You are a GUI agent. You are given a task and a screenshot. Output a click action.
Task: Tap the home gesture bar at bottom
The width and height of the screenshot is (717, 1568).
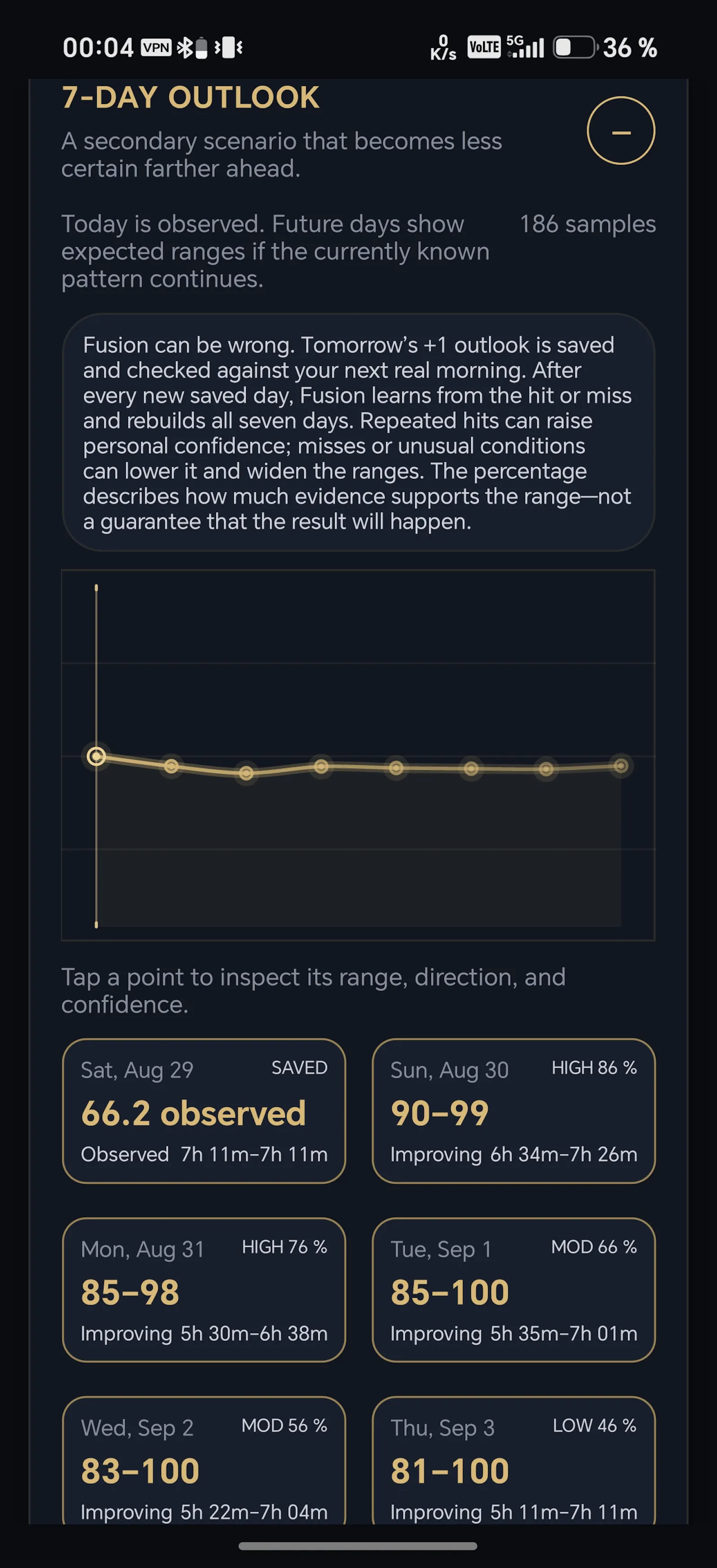pos(358,1546)
